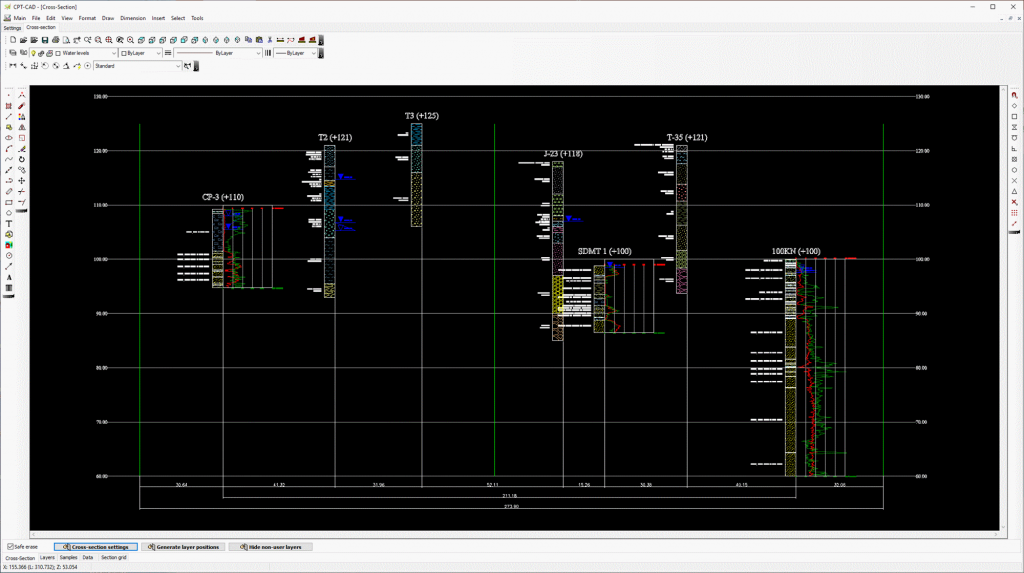Switch to the Samples tab
Viewport: 1024px width, 573px height.
pos(68,557)
